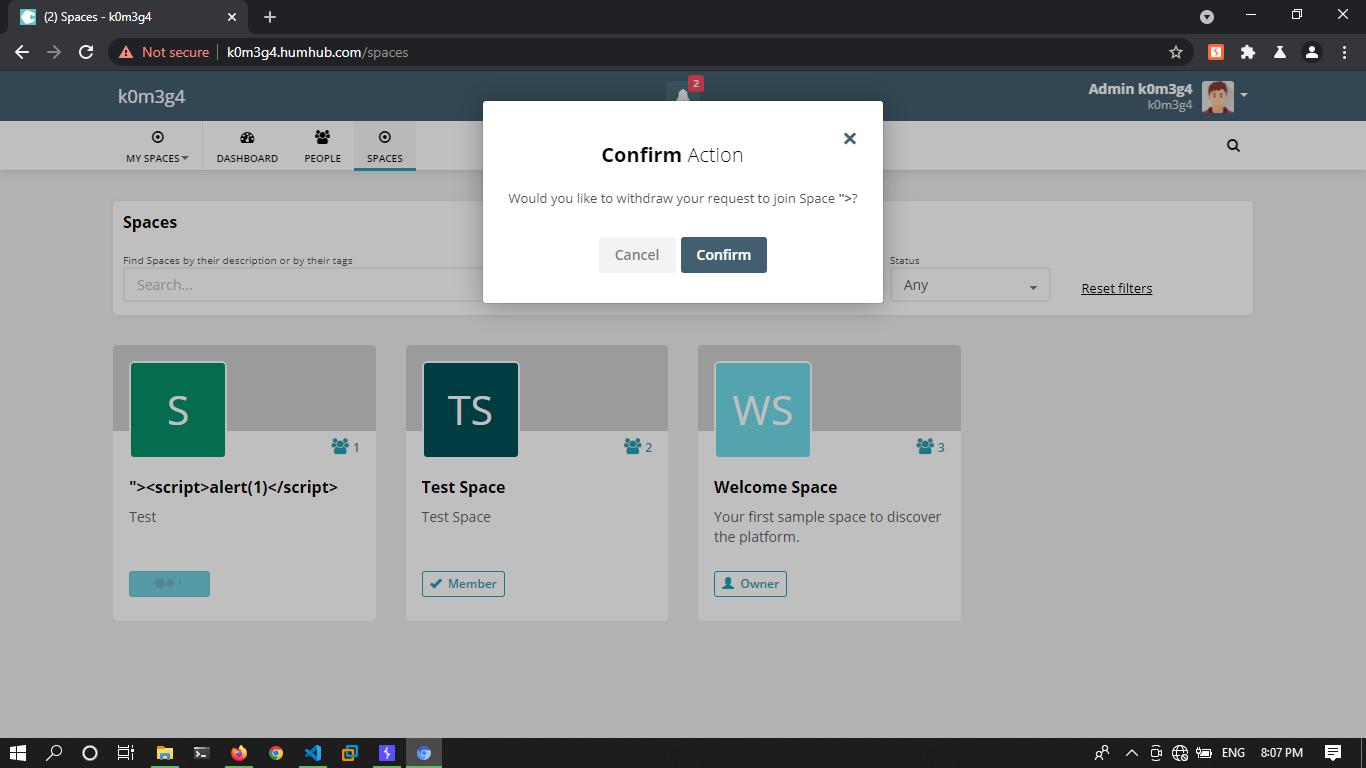Open the terminal icon in taskbar
The height and width of the screenshot is (768, 1366).
(x=201, y=753)
